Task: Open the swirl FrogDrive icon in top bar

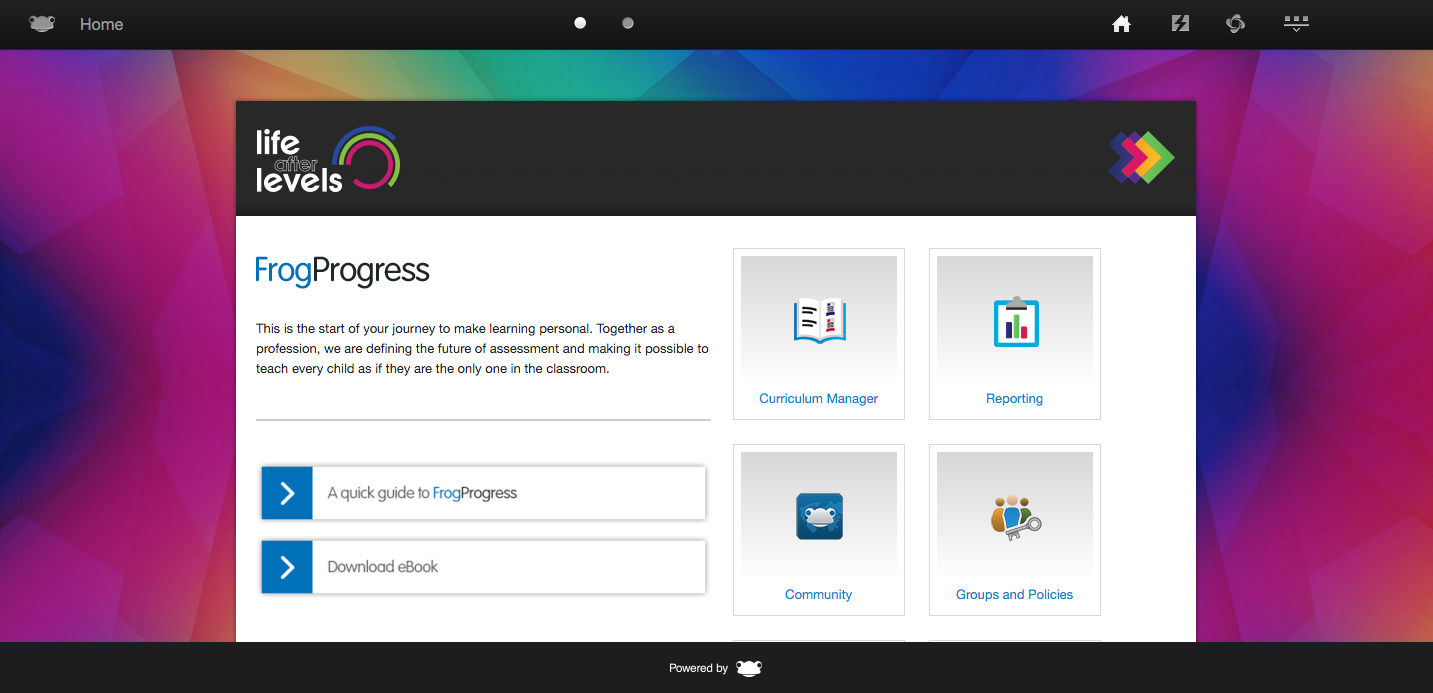Action: point(1236,23)
